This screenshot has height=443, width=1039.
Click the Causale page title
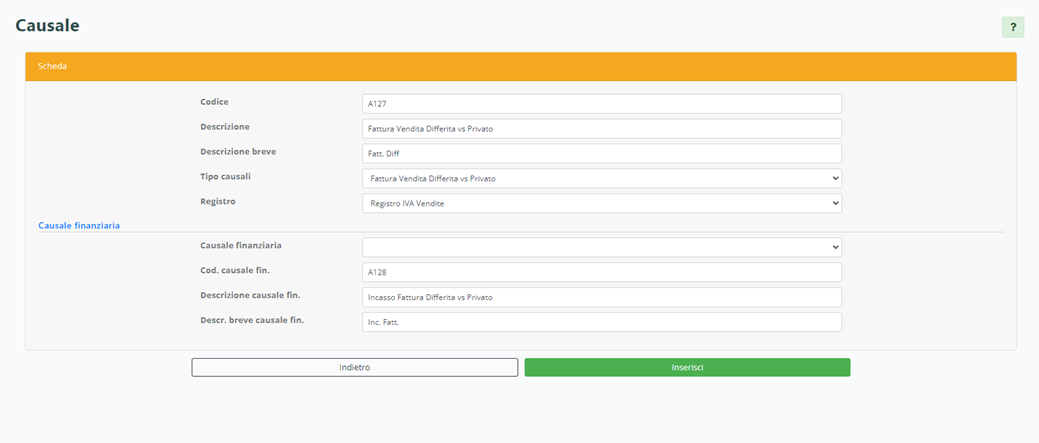[x=47, y=24]
